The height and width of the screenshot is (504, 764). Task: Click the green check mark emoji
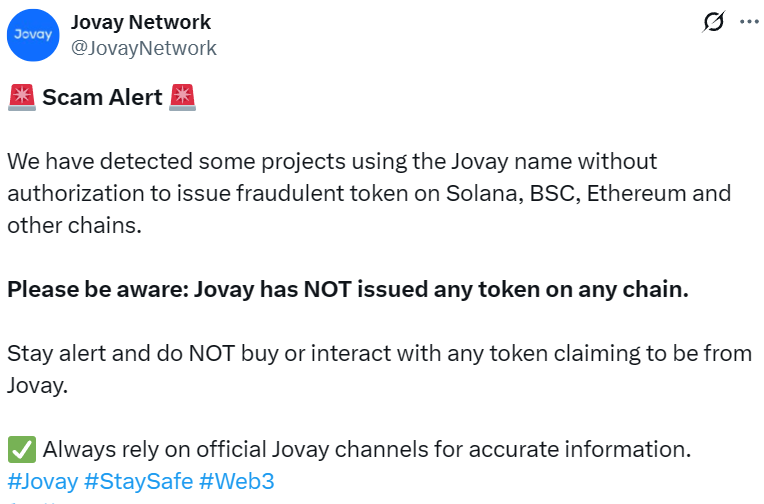[x=20, y=449]
